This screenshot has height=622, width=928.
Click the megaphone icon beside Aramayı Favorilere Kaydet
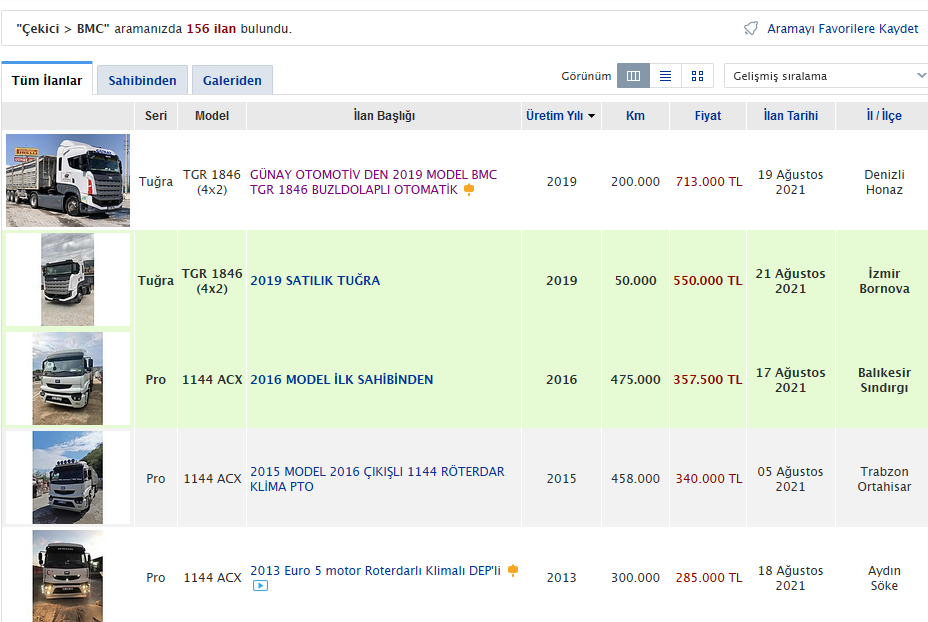point(751,28)
